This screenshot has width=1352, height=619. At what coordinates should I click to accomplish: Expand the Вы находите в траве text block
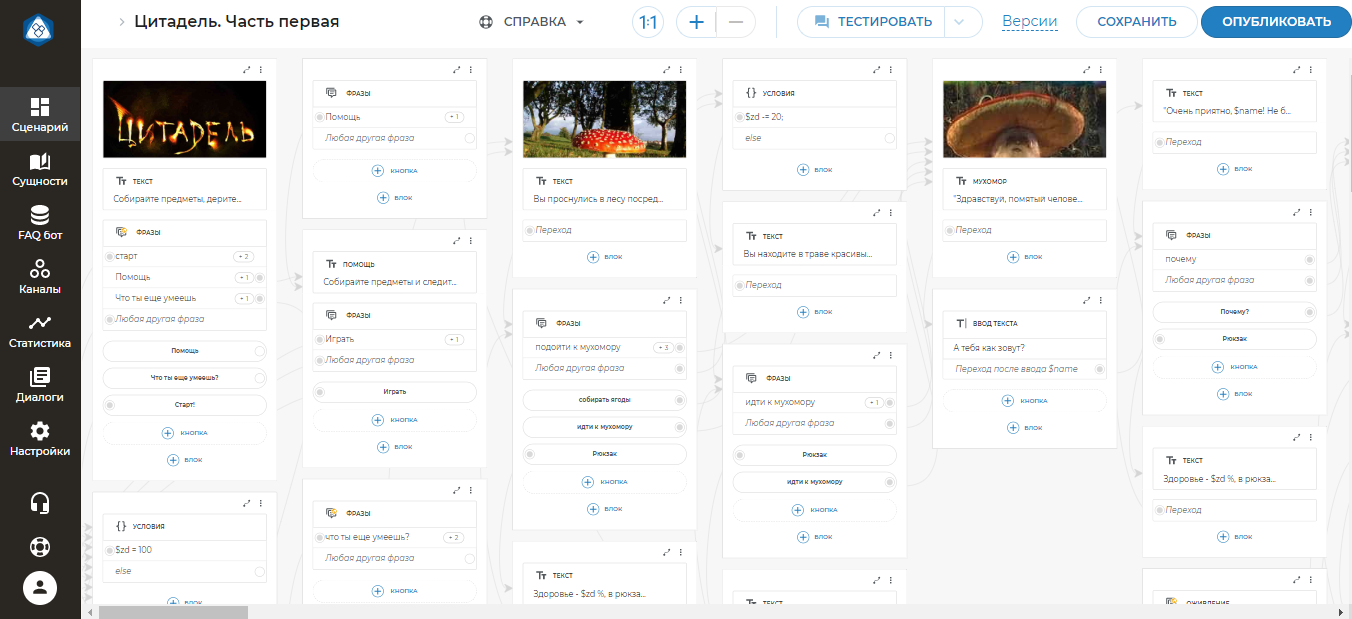(x=876, y=213)
